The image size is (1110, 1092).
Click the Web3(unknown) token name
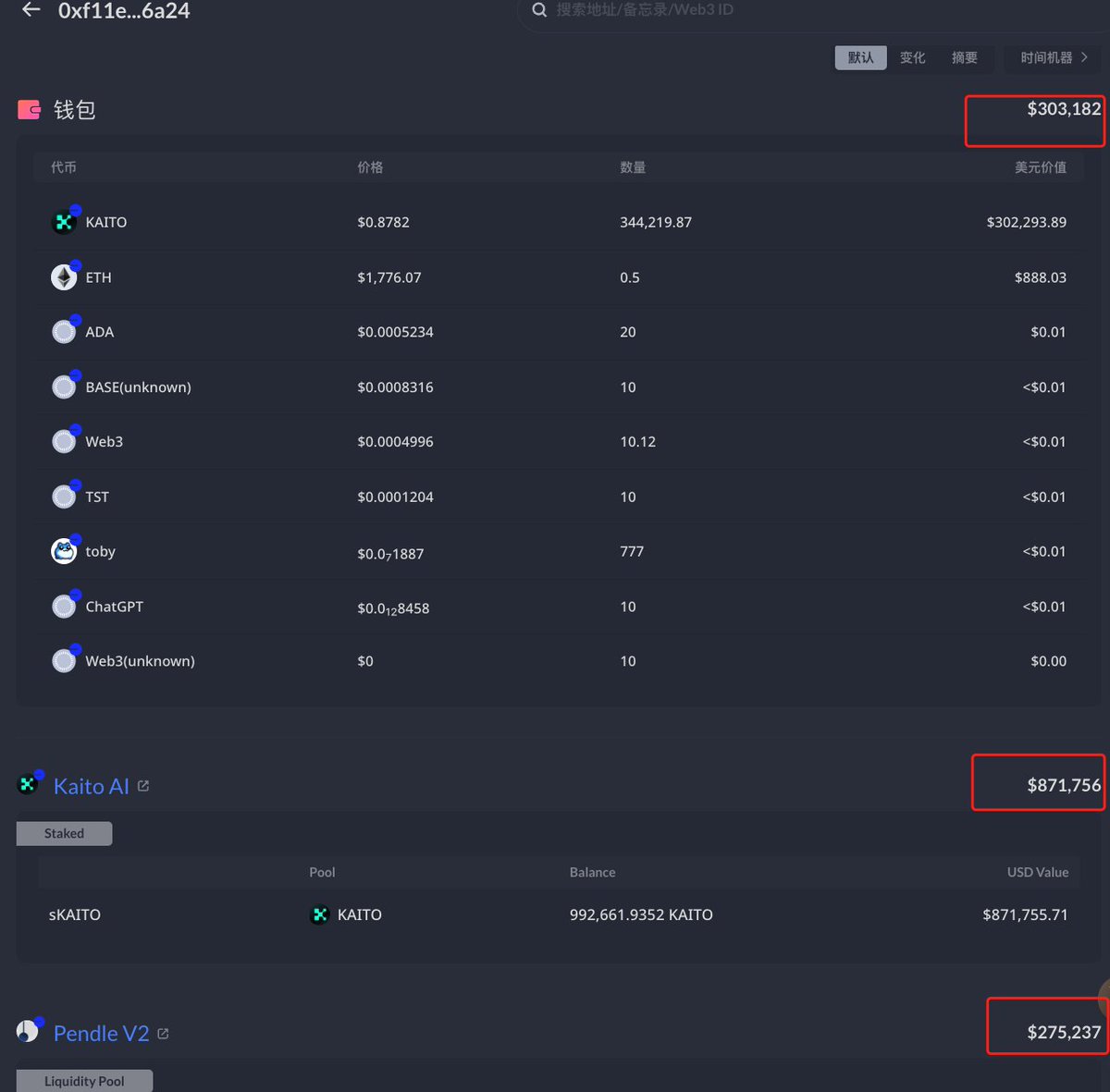tap(141, 661)
